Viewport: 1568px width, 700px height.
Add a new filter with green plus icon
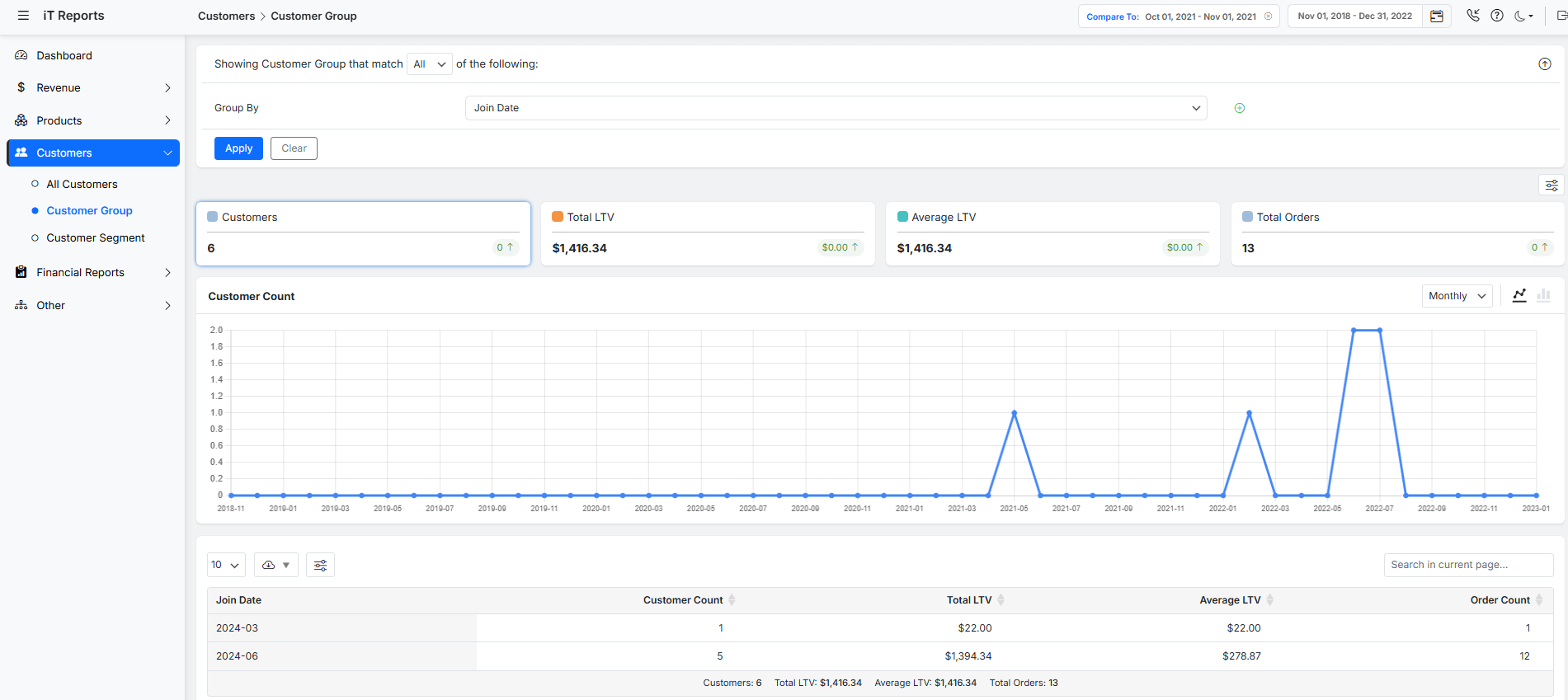[1239, 108]
